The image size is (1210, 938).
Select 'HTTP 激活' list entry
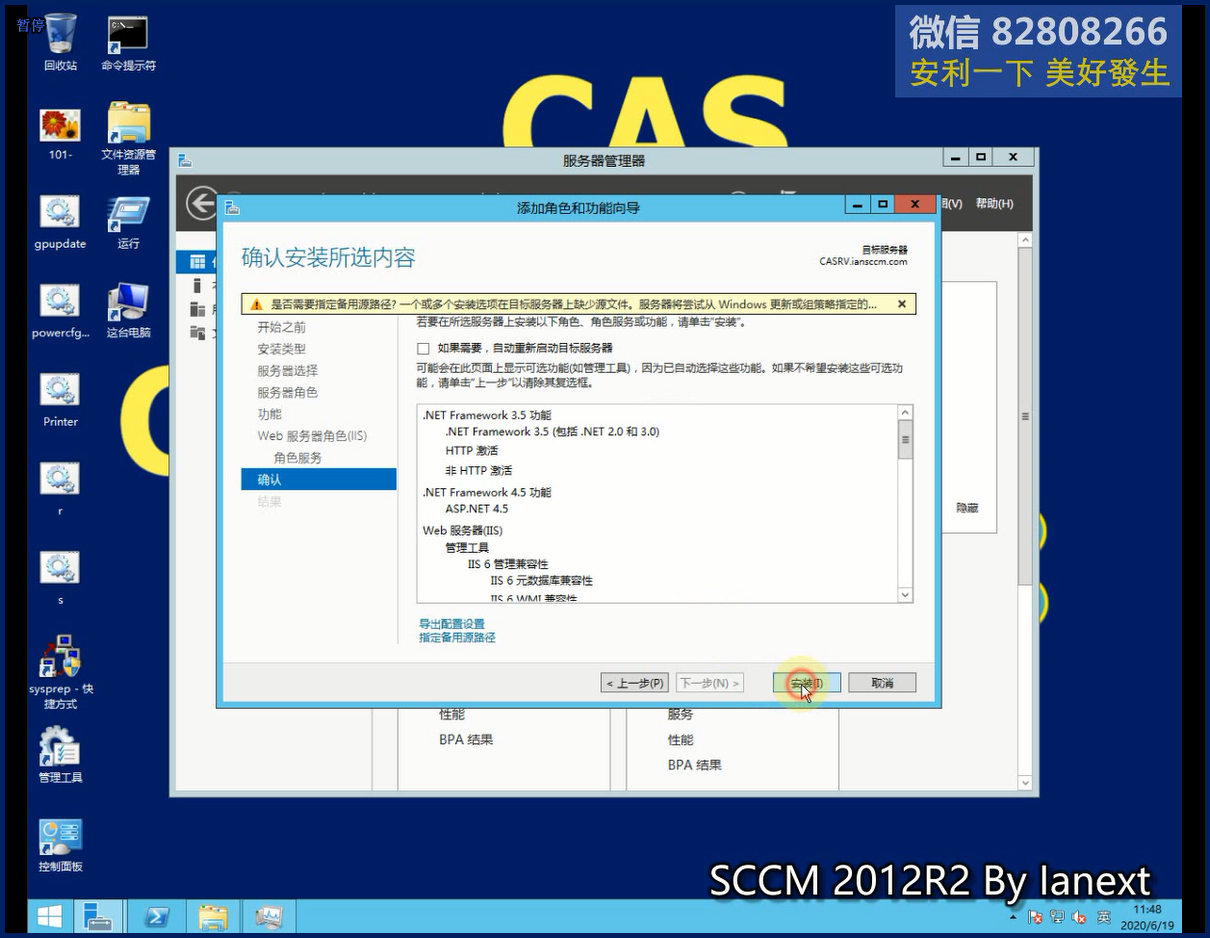(x=471, y=451)
